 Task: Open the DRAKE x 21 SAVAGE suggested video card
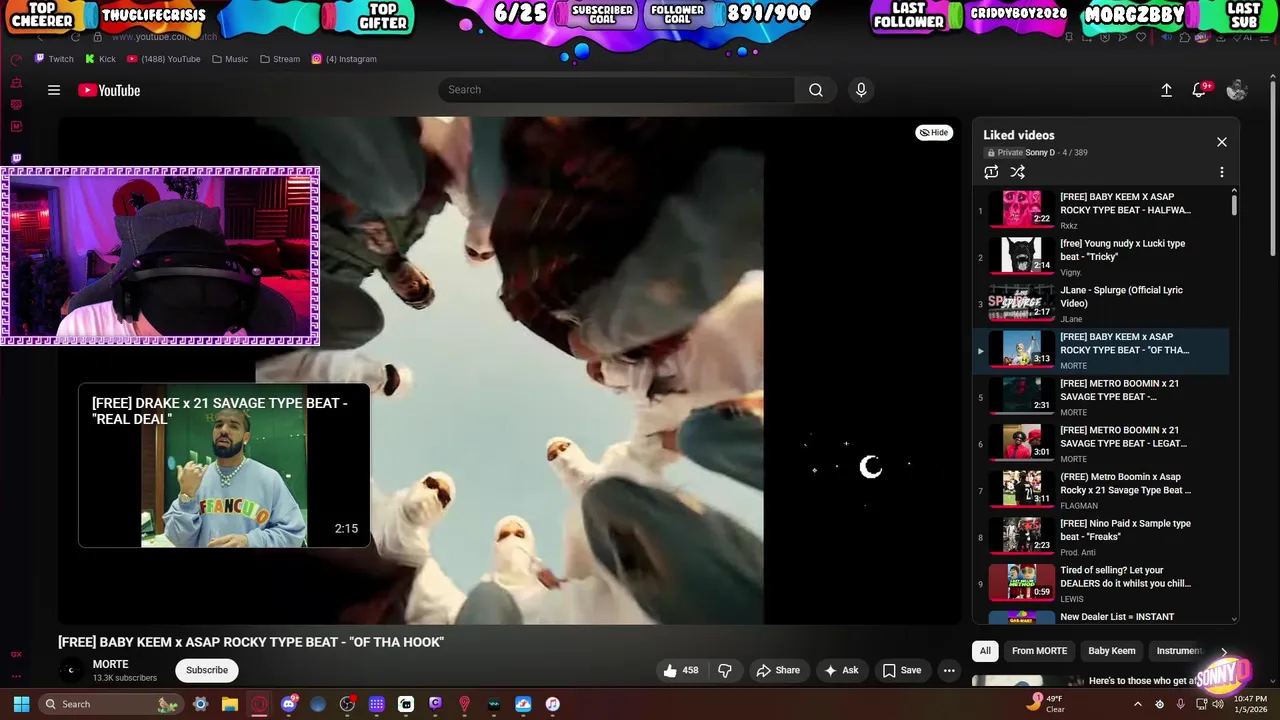(224, 465)
